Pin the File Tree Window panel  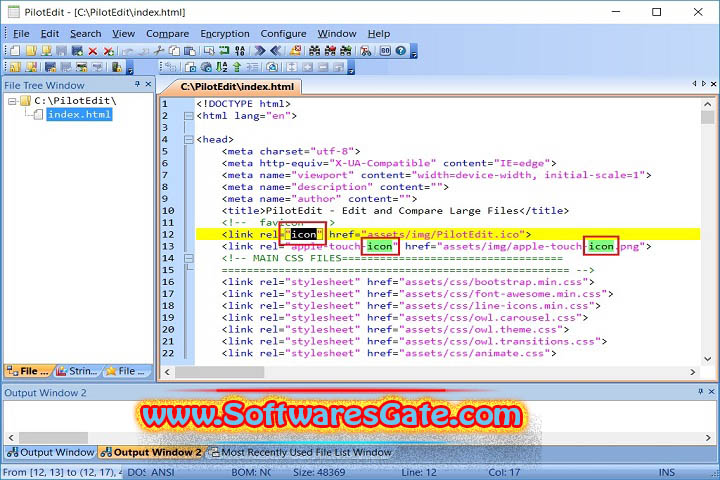(137, 84)
